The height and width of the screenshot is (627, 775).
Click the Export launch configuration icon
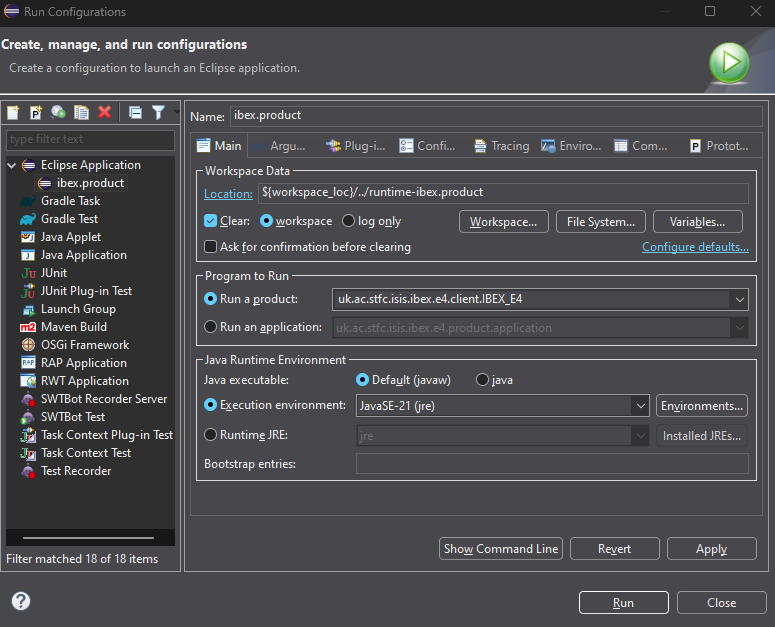[59, 113]
